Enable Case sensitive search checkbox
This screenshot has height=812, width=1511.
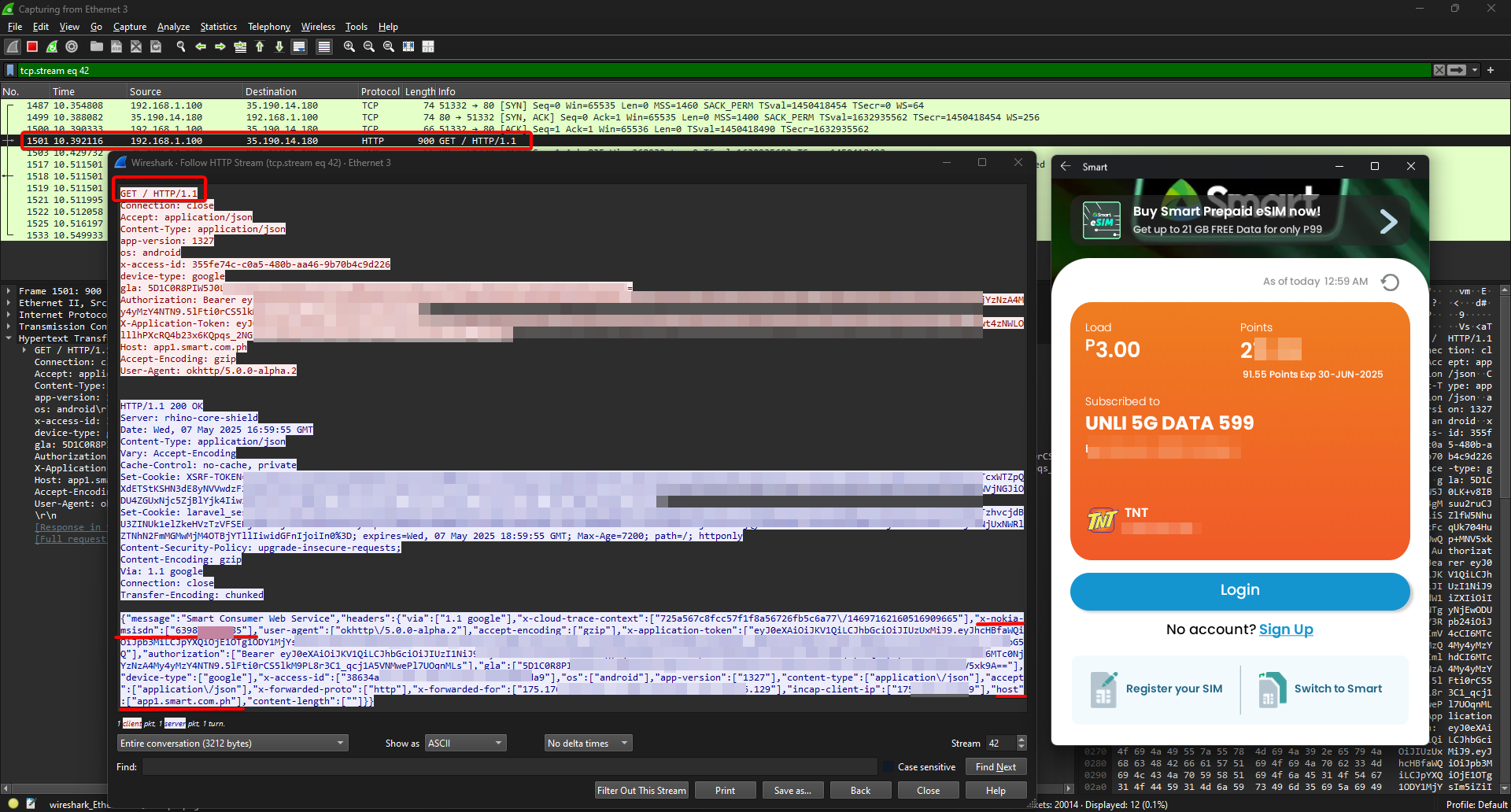click(x=889, y=766)
